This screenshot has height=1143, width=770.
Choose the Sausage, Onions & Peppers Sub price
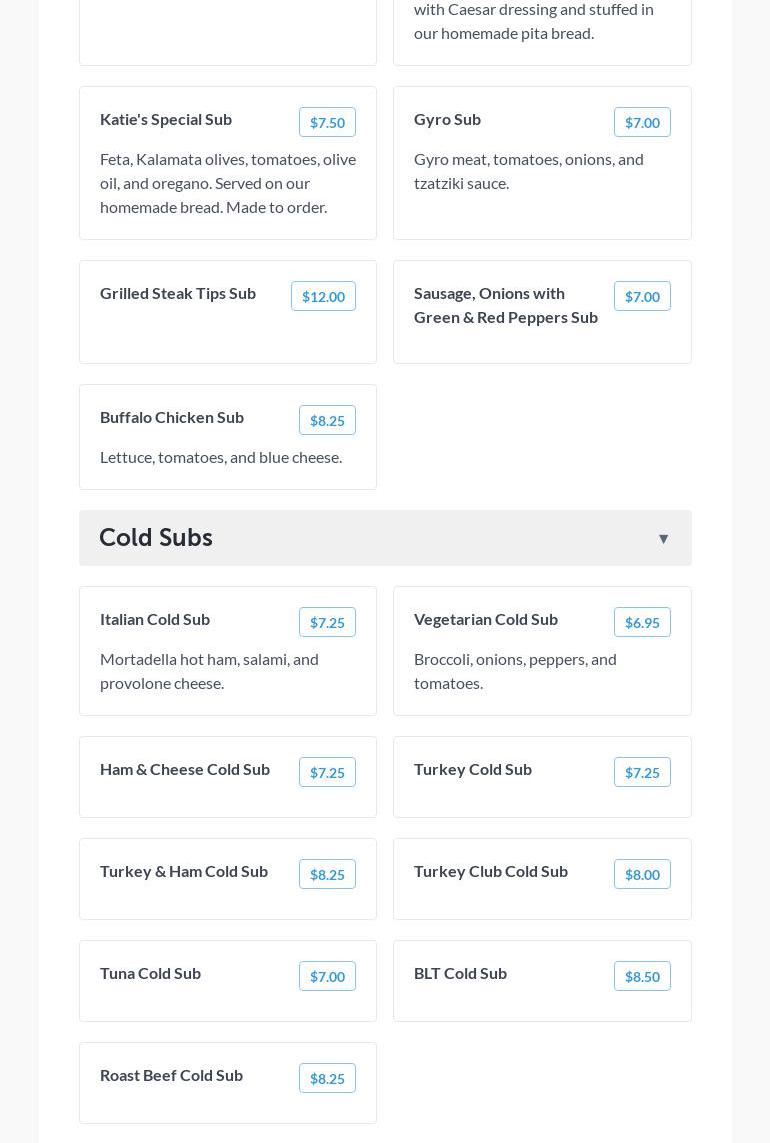point(642,296)
